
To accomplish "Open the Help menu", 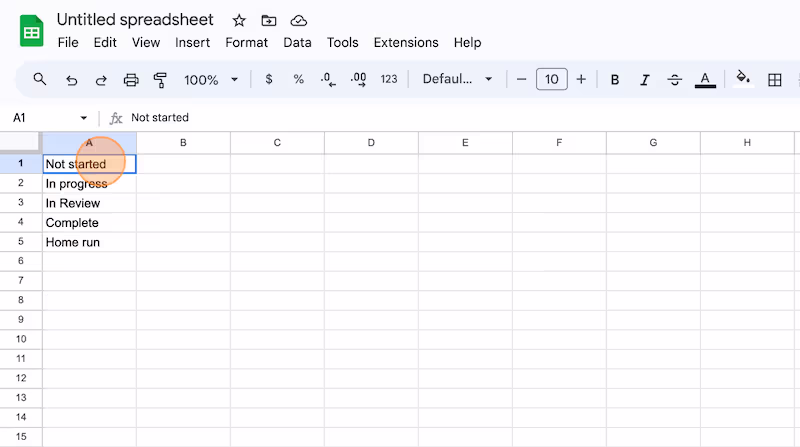I will click(x=467, y=43).
